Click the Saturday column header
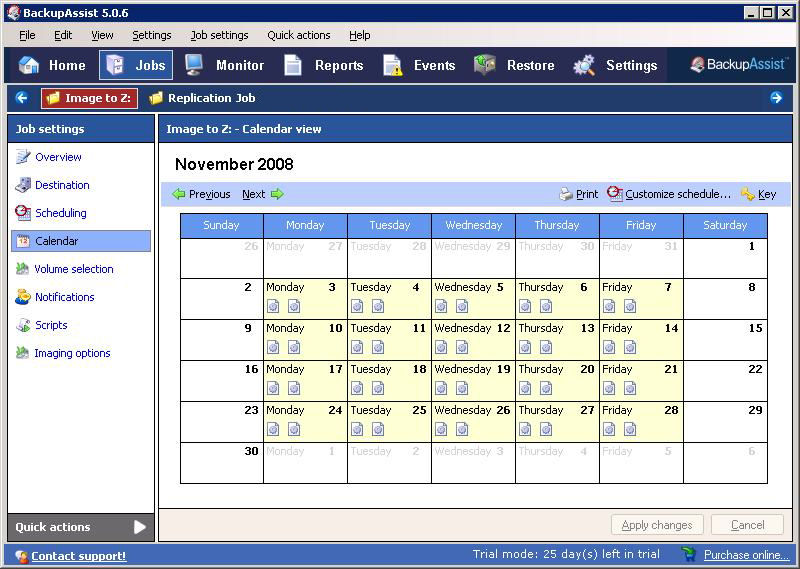Screen dimensions: 800x569 pyautogui.click(x=725, y=226)
